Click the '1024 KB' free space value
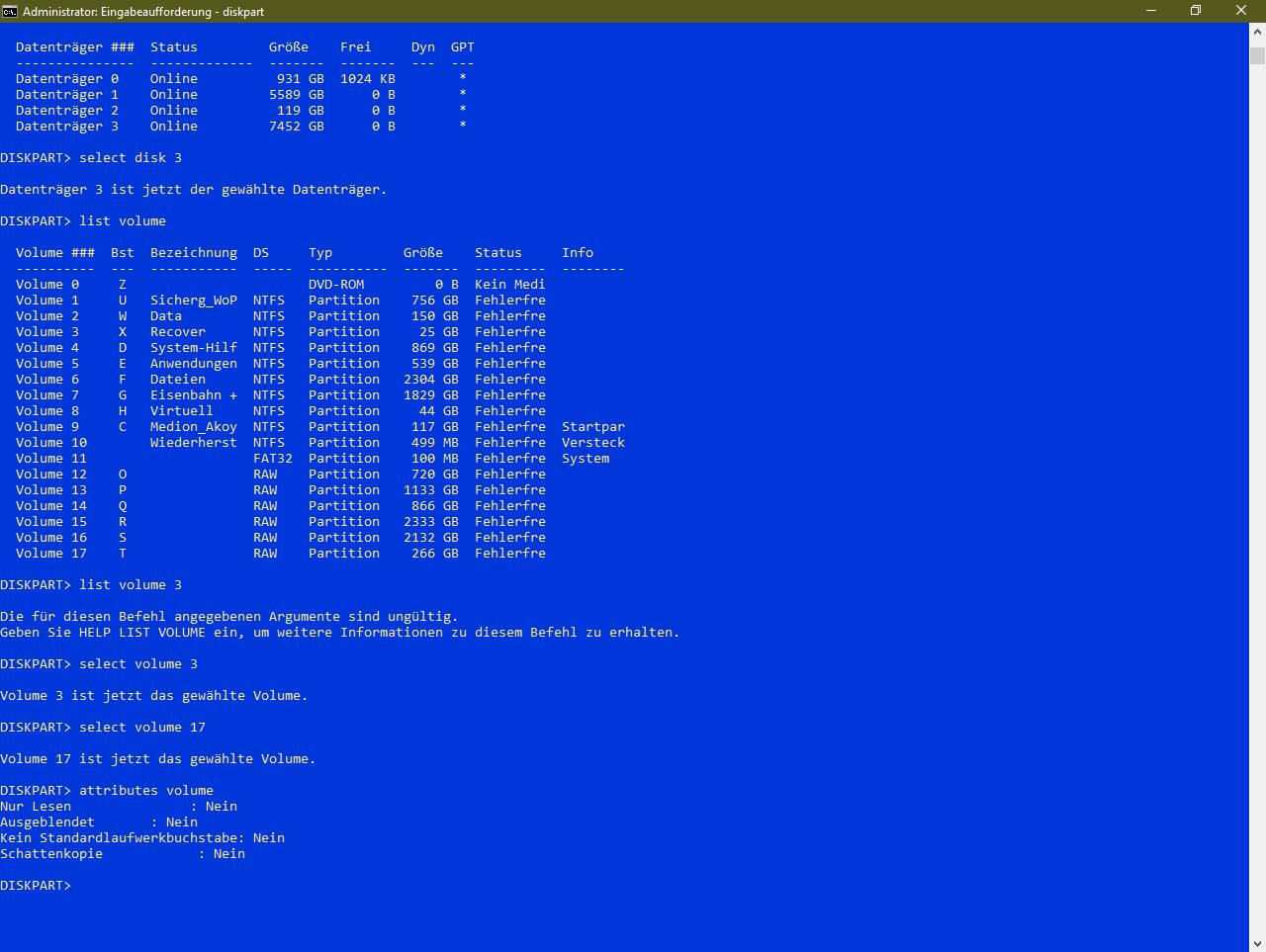 pos(368,79)
